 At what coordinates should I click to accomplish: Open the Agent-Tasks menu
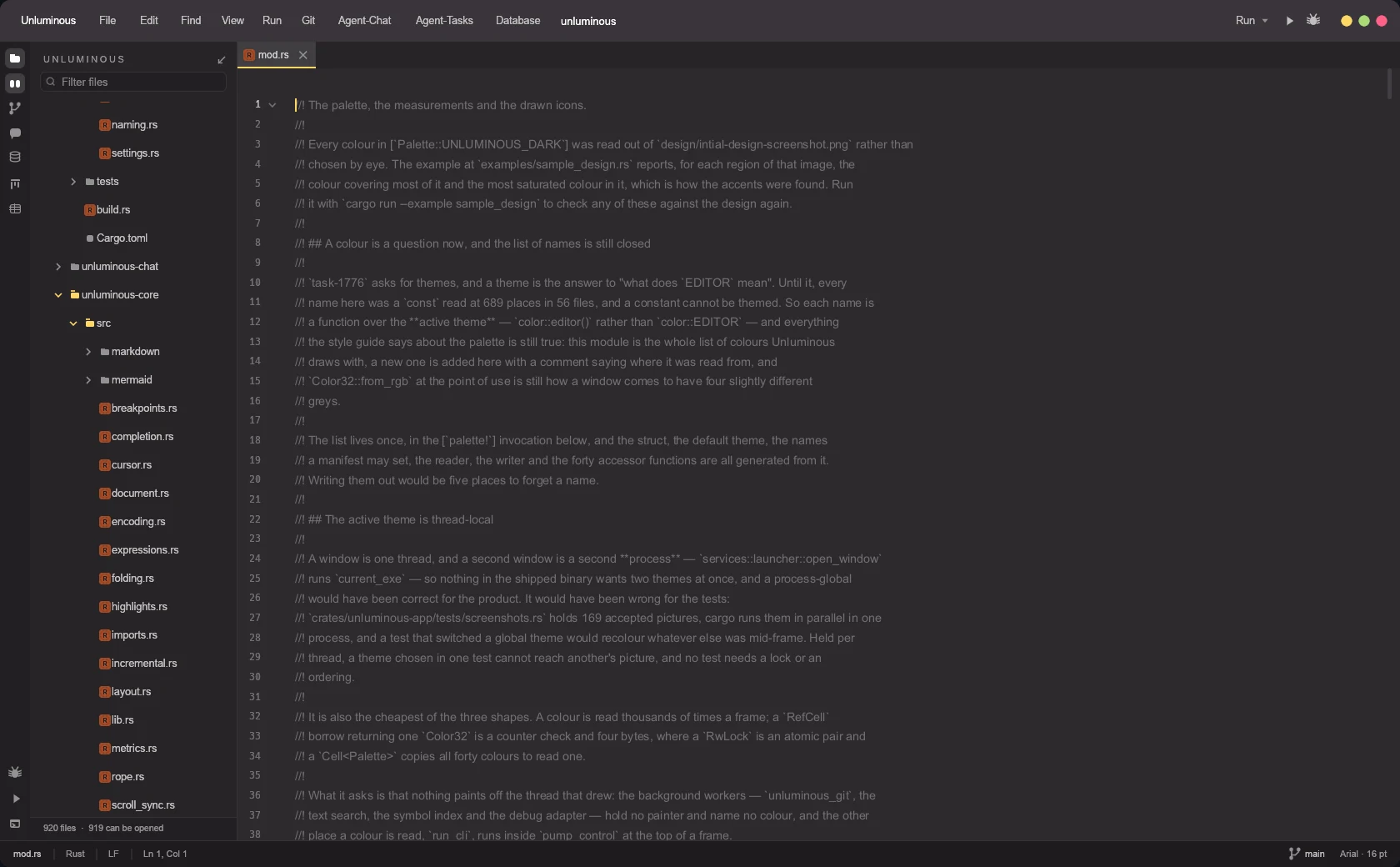tap(444, 21)
